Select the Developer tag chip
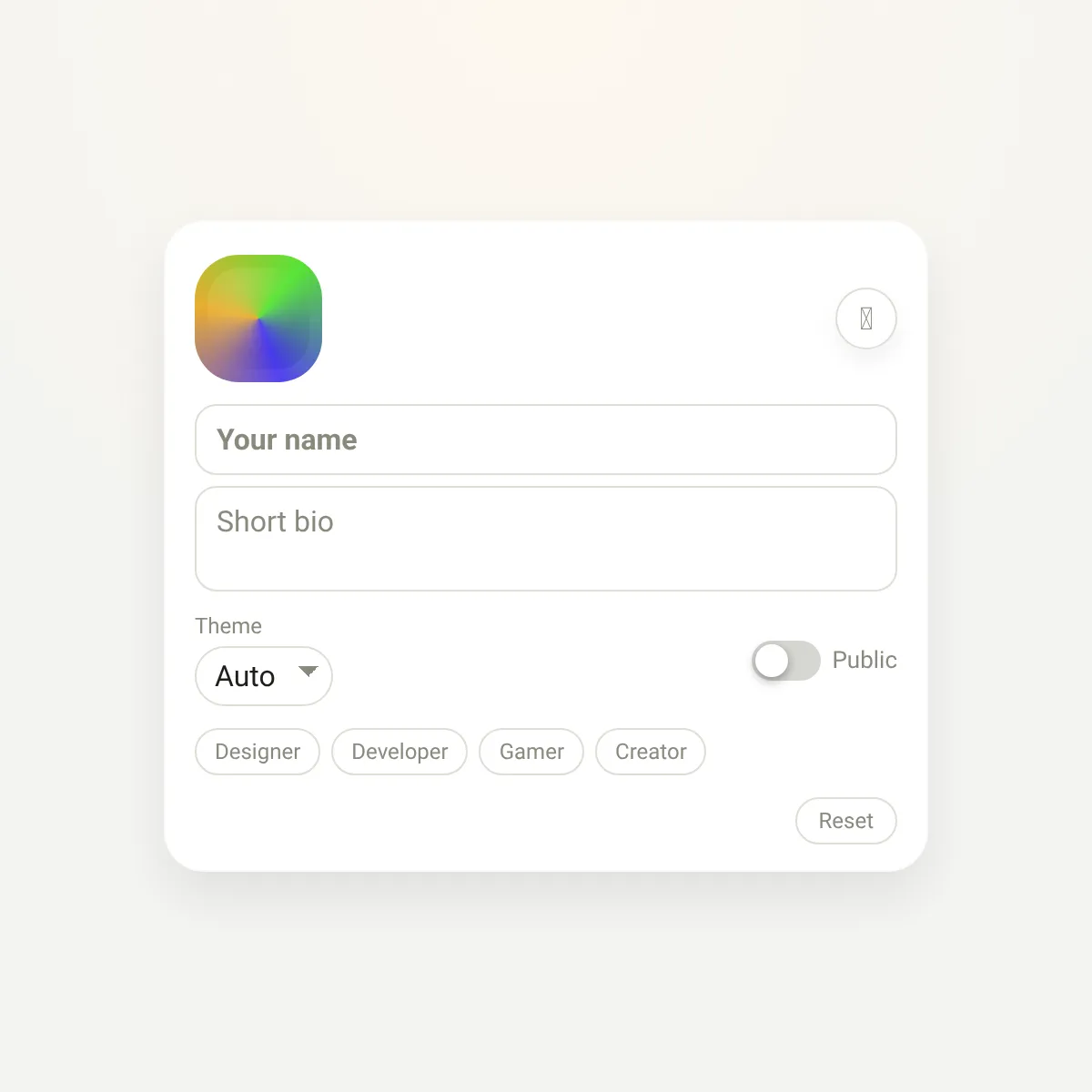Viewport: 1092px width, 1092px height. pyautogui.click(x=399, y=752)
